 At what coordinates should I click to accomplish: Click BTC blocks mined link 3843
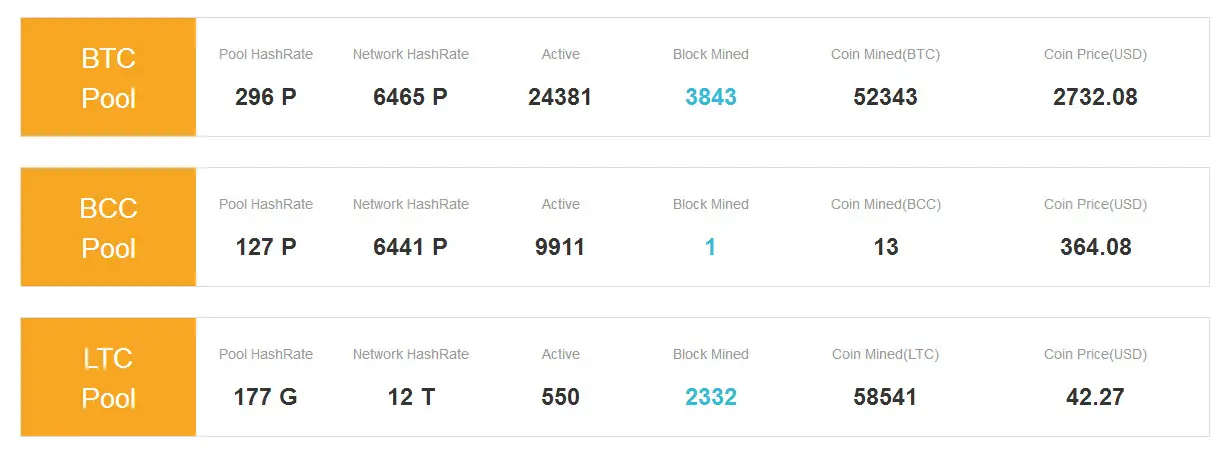(711, 97)
